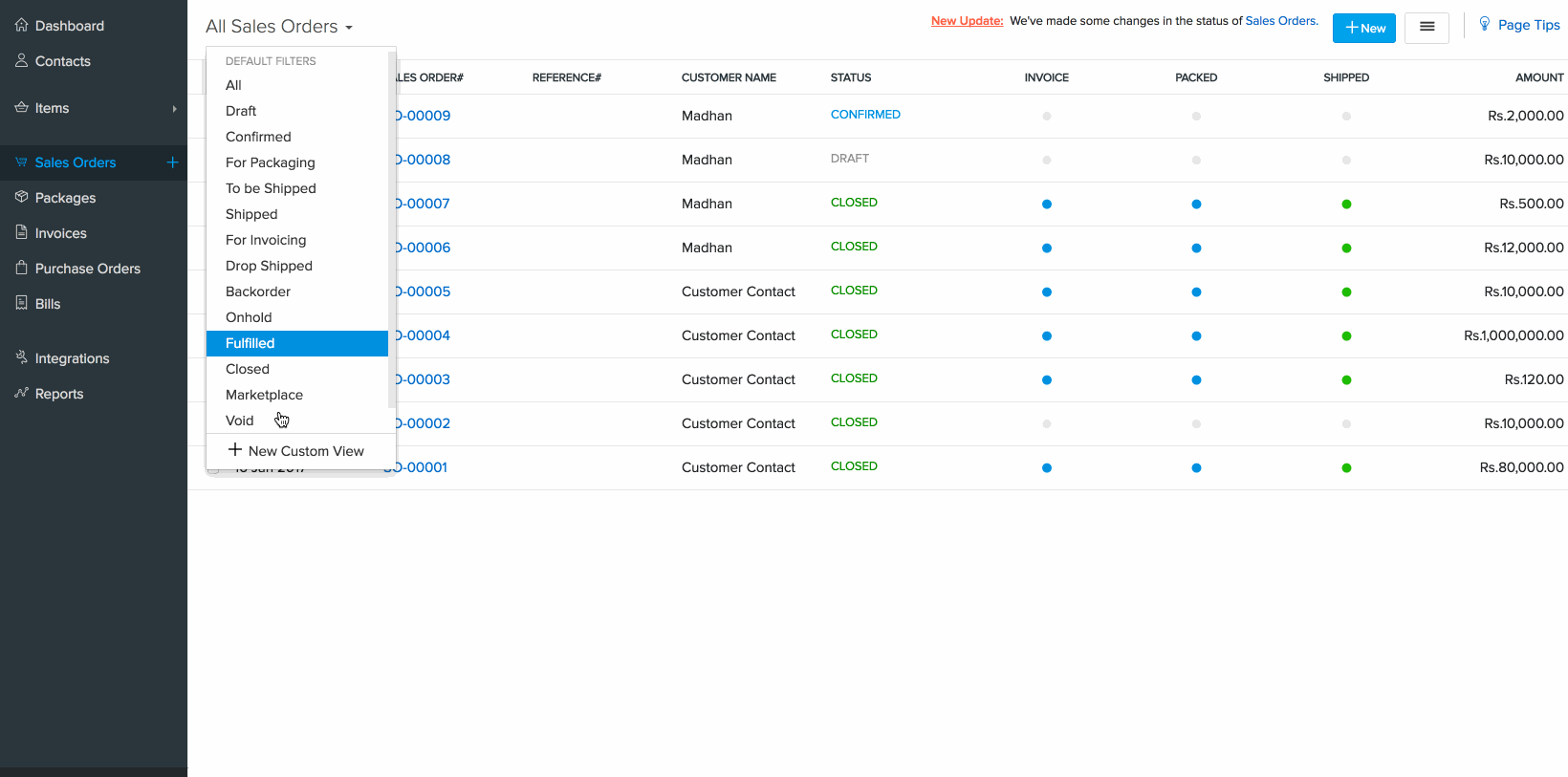Image resolution: width=1568 pixels, height=777 pixels.
Task: Expand the Items submenu arrow
Action: click(x=174, y=109)
